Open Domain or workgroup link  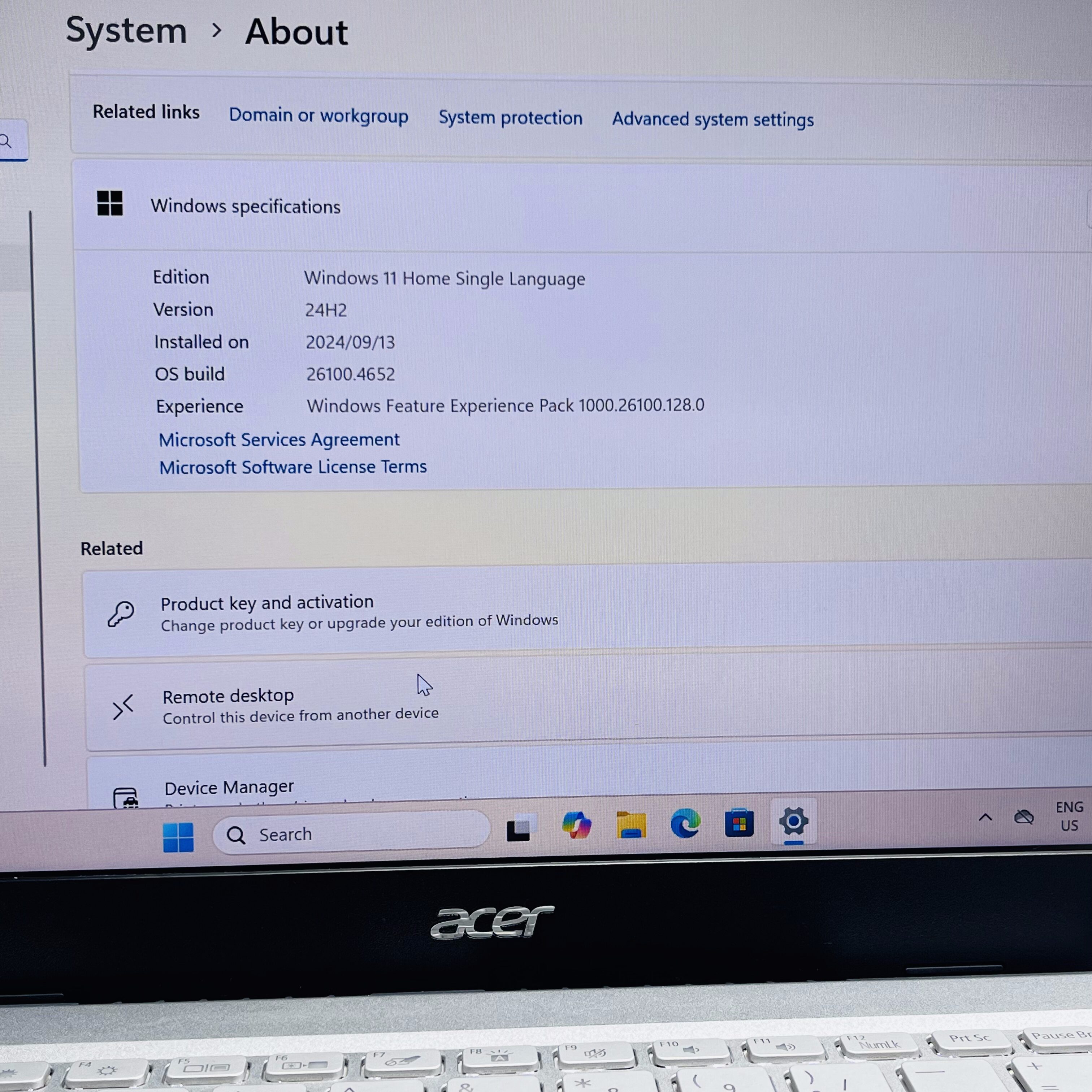coord(318,115)
